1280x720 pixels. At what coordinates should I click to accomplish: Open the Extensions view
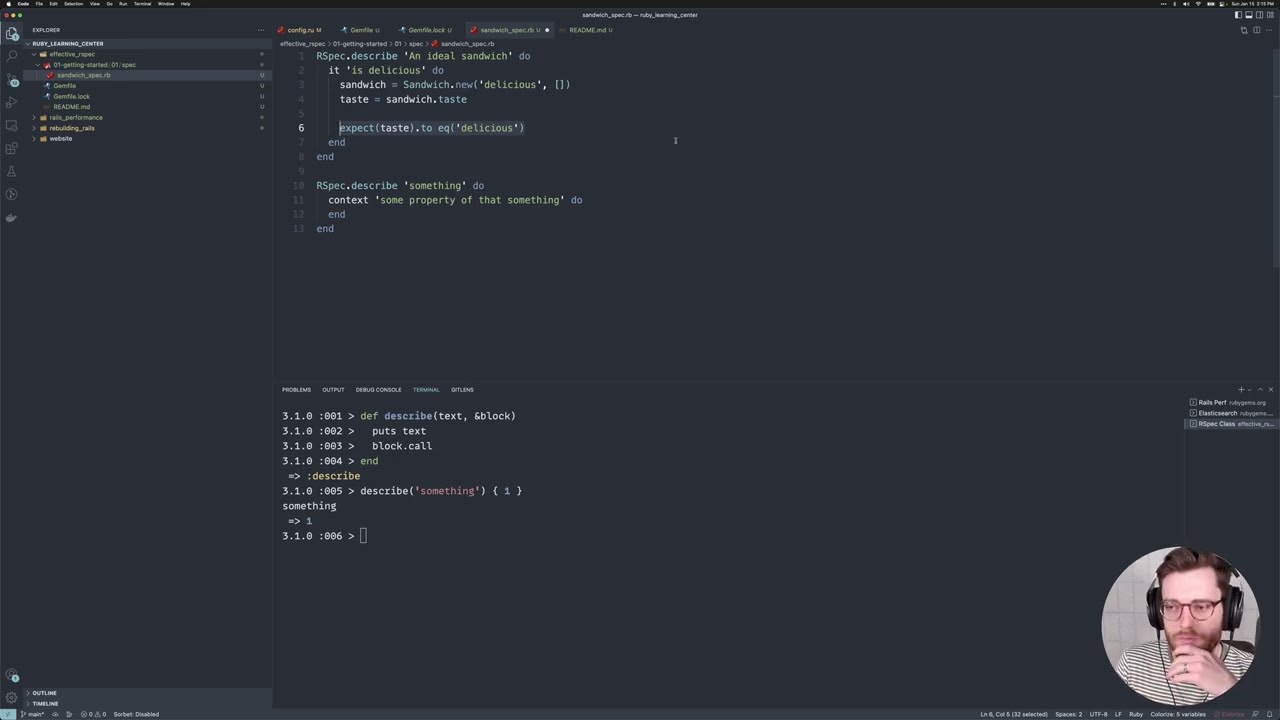[x=11, y=148]
